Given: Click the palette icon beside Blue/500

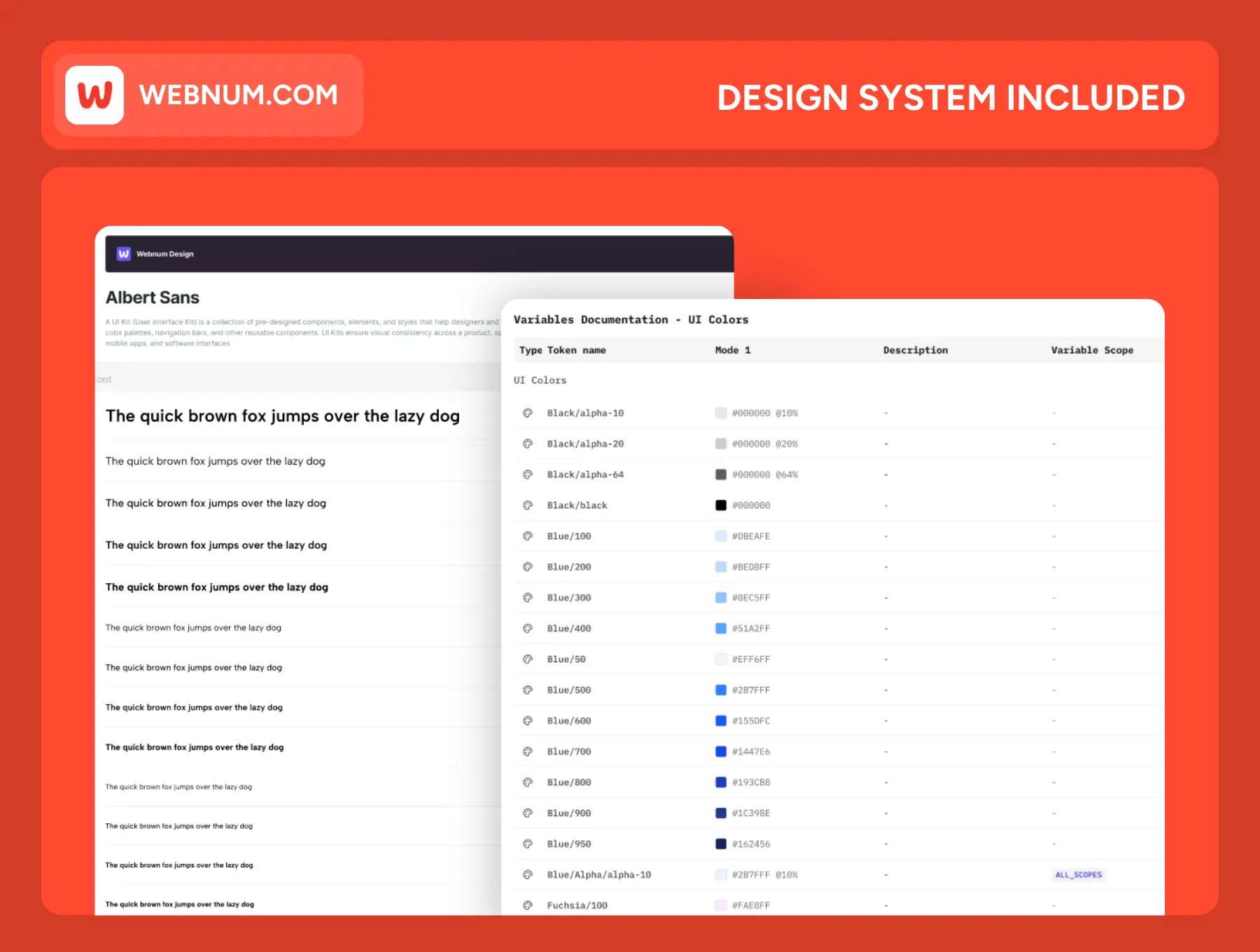Looking at the screenshot, I should point(528,690).
